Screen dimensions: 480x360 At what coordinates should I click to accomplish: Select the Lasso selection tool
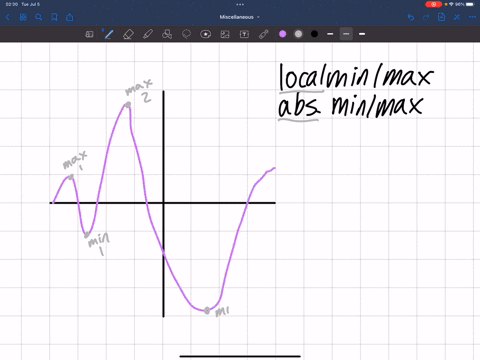click(x=186, y=34)
